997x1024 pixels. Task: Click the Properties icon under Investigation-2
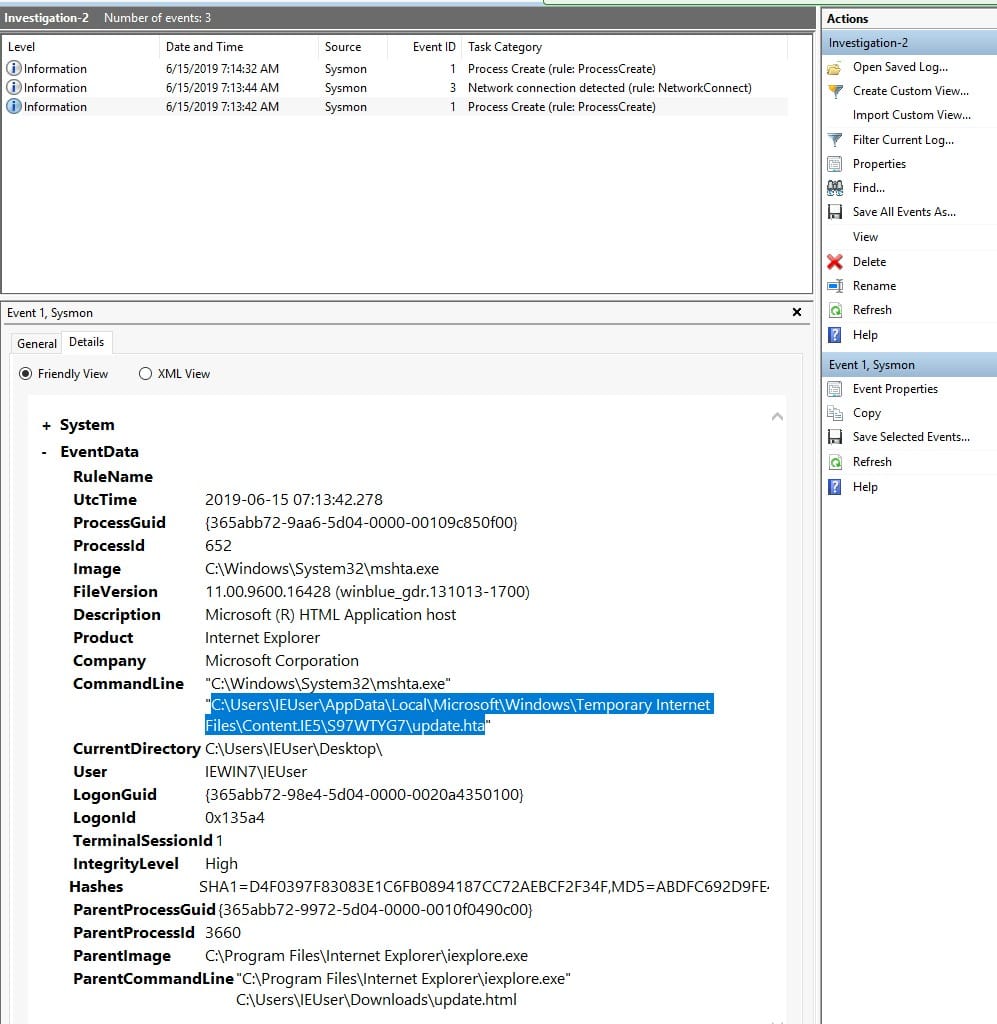click(834, 164)
